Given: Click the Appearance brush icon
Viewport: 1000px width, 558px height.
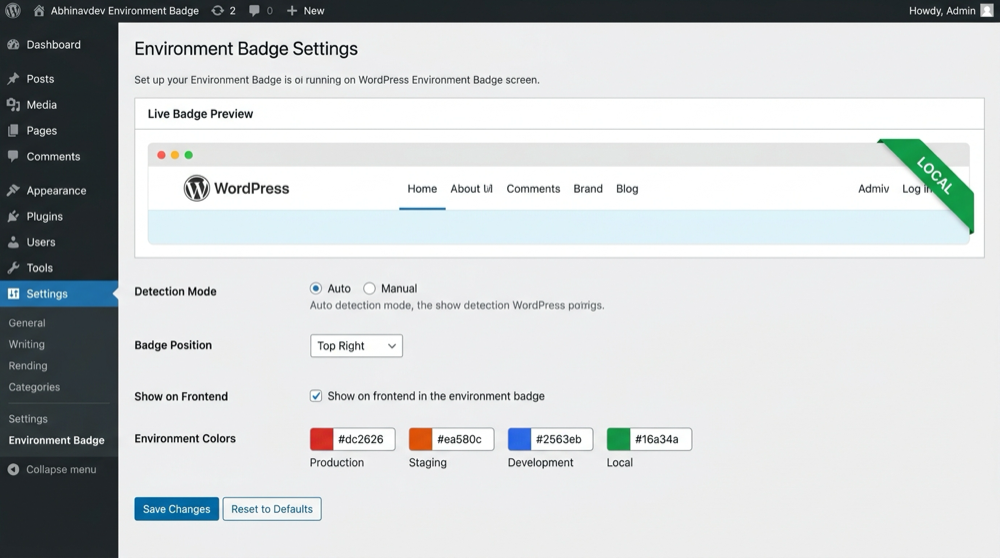Looking at the screenshot, I should coord(13,191).
